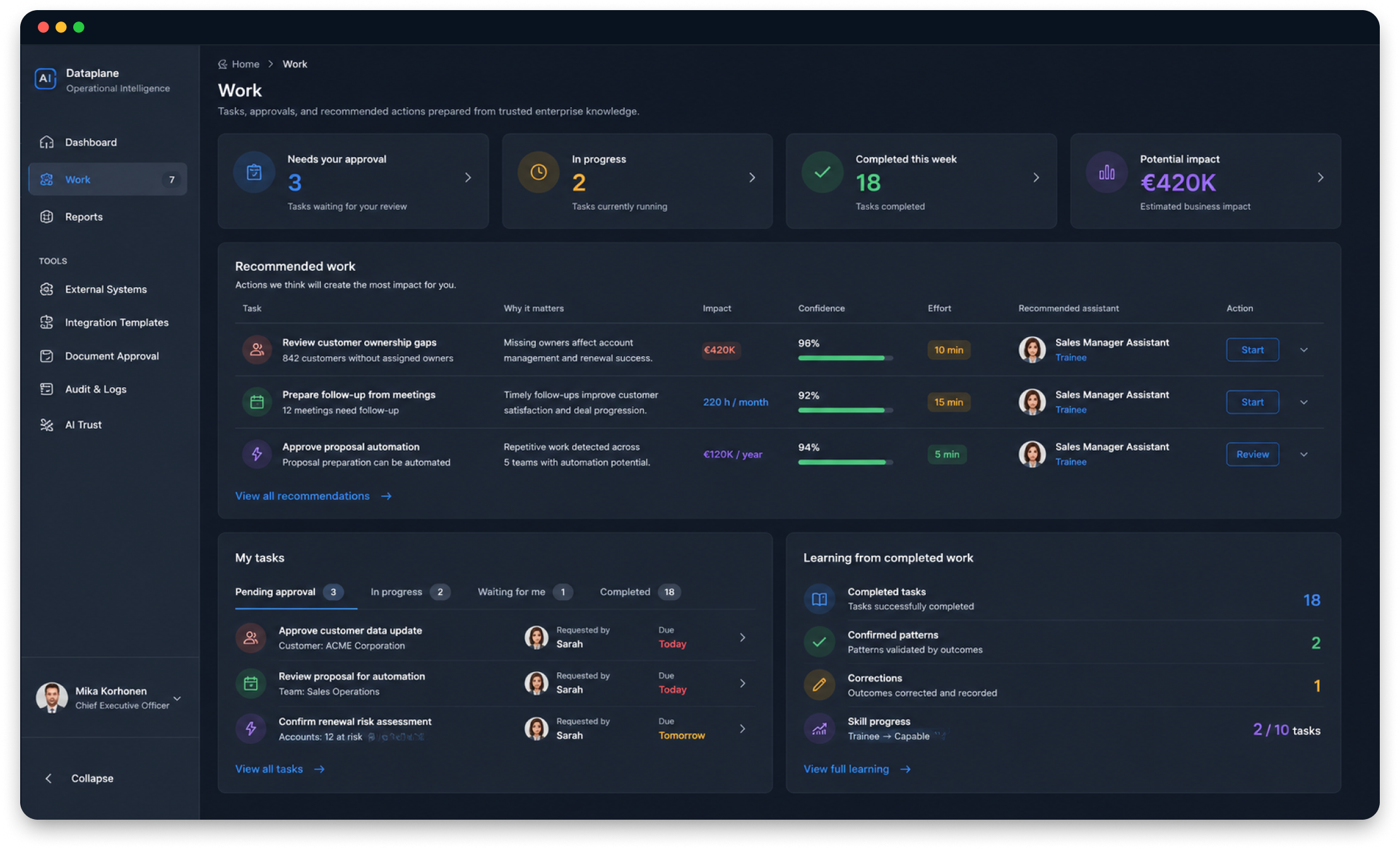Viewport: 1400px width, 850px height.
Task: Open In progress card arrow
Action: tap(752, 177)
